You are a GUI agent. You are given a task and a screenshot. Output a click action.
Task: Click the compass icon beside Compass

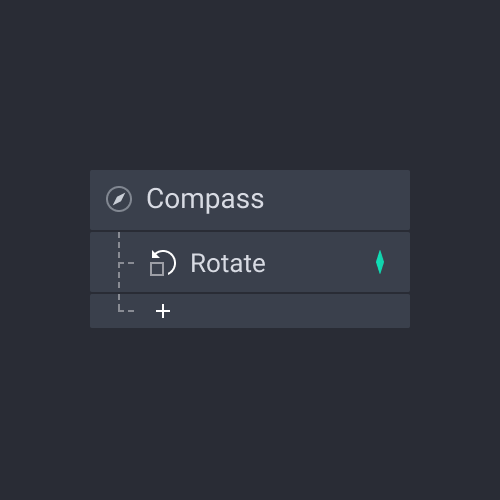119,199
